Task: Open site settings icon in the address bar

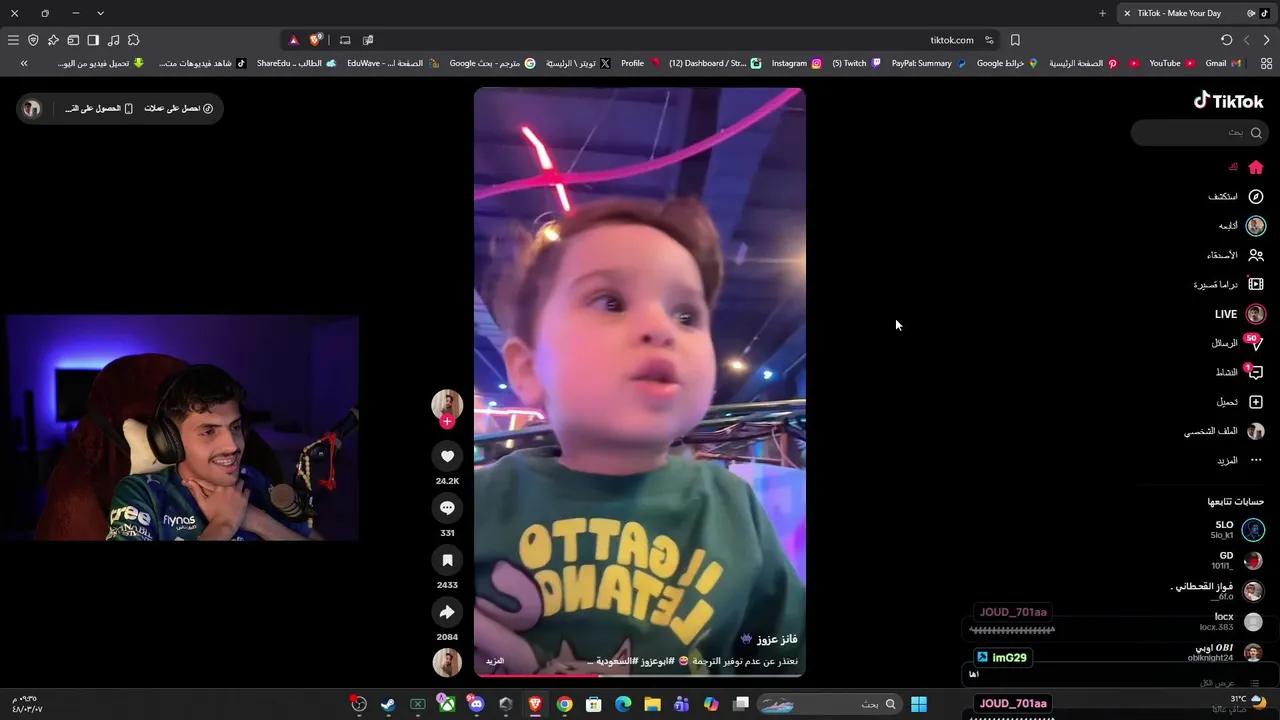Action: point(989,40)
